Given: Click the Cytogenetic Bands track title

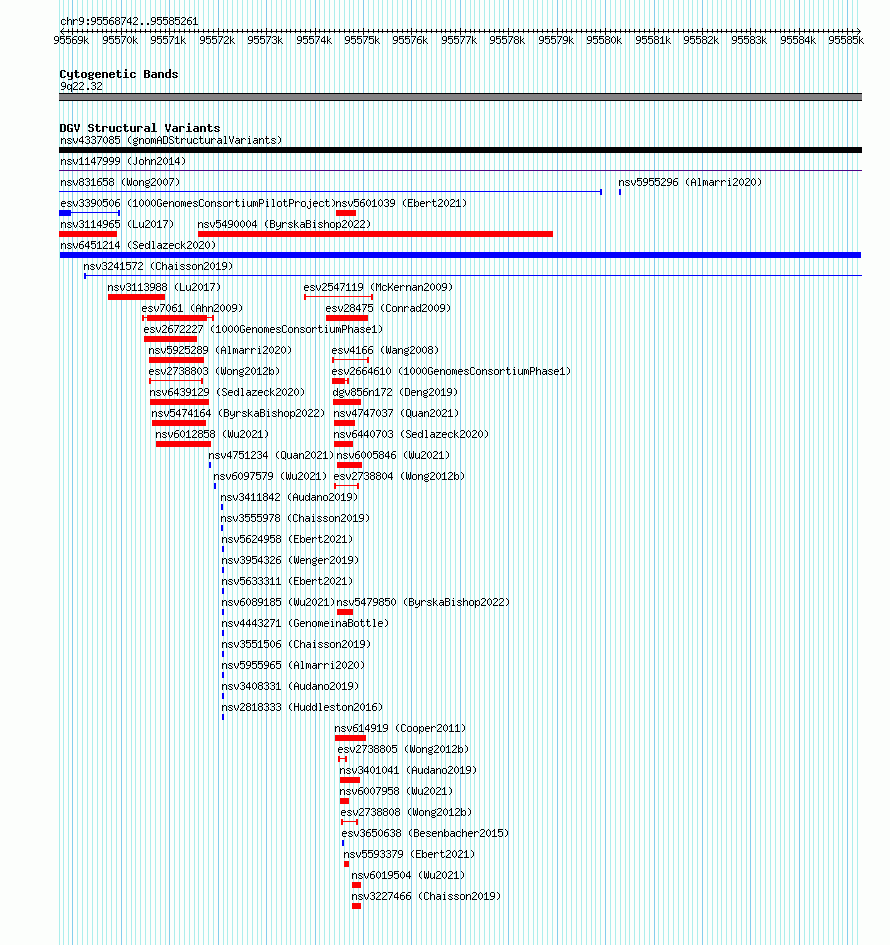Looking at the screenshot, I should pyautogui.click(x=119, y=74).
